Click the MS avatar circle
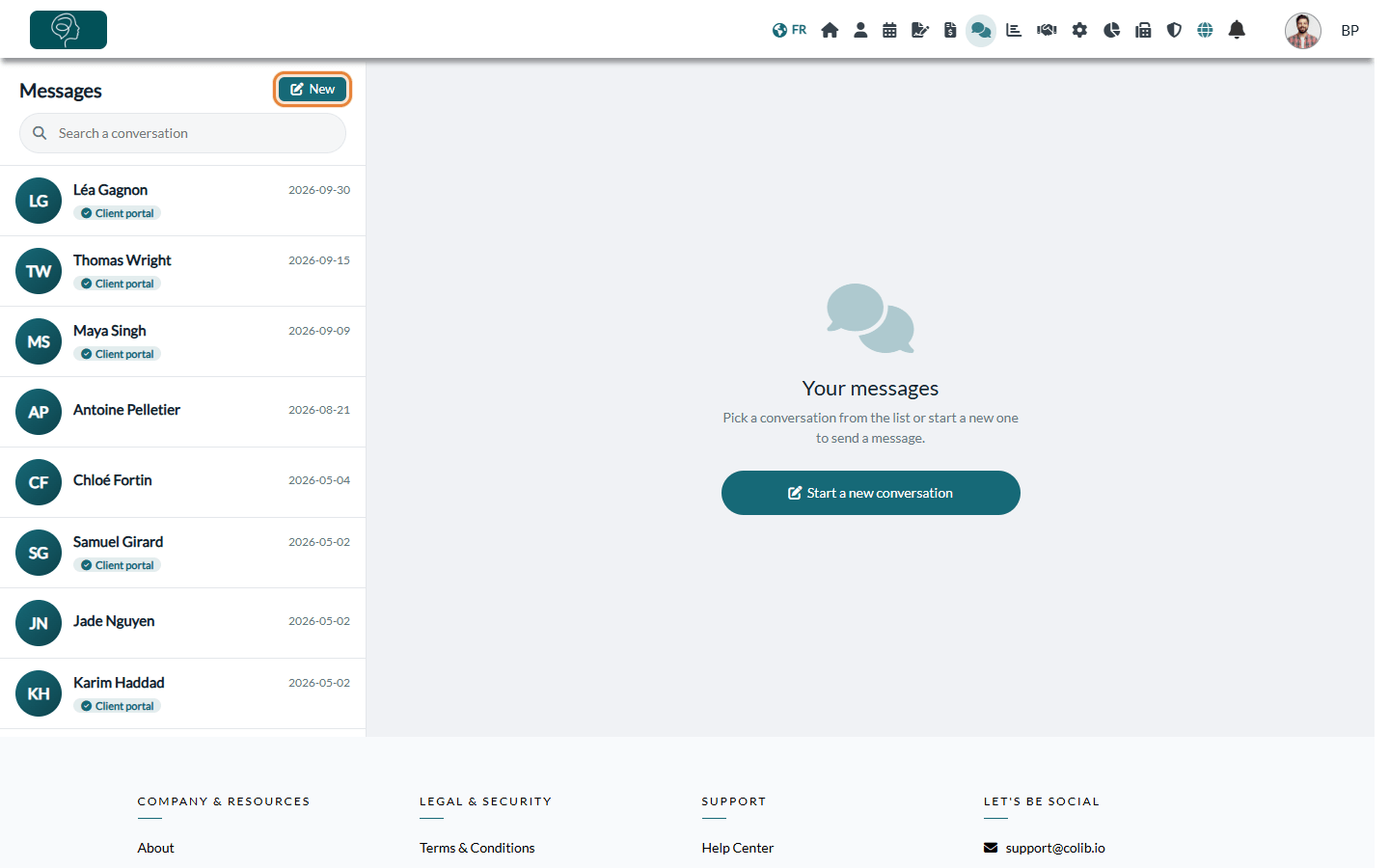Screen dimensions: 1389x868 39,341
